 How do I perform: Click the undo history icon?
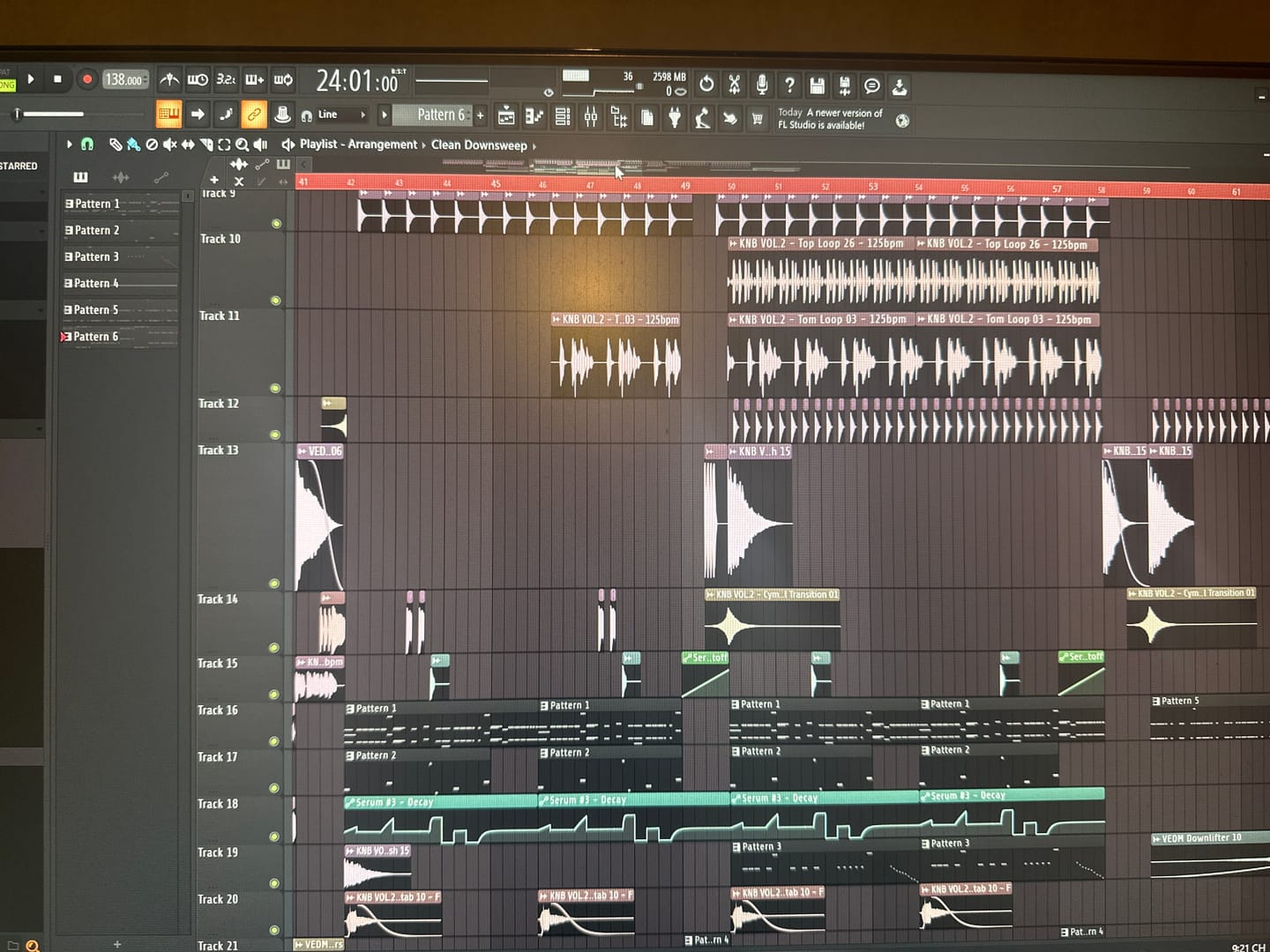[x=706, y=84]
